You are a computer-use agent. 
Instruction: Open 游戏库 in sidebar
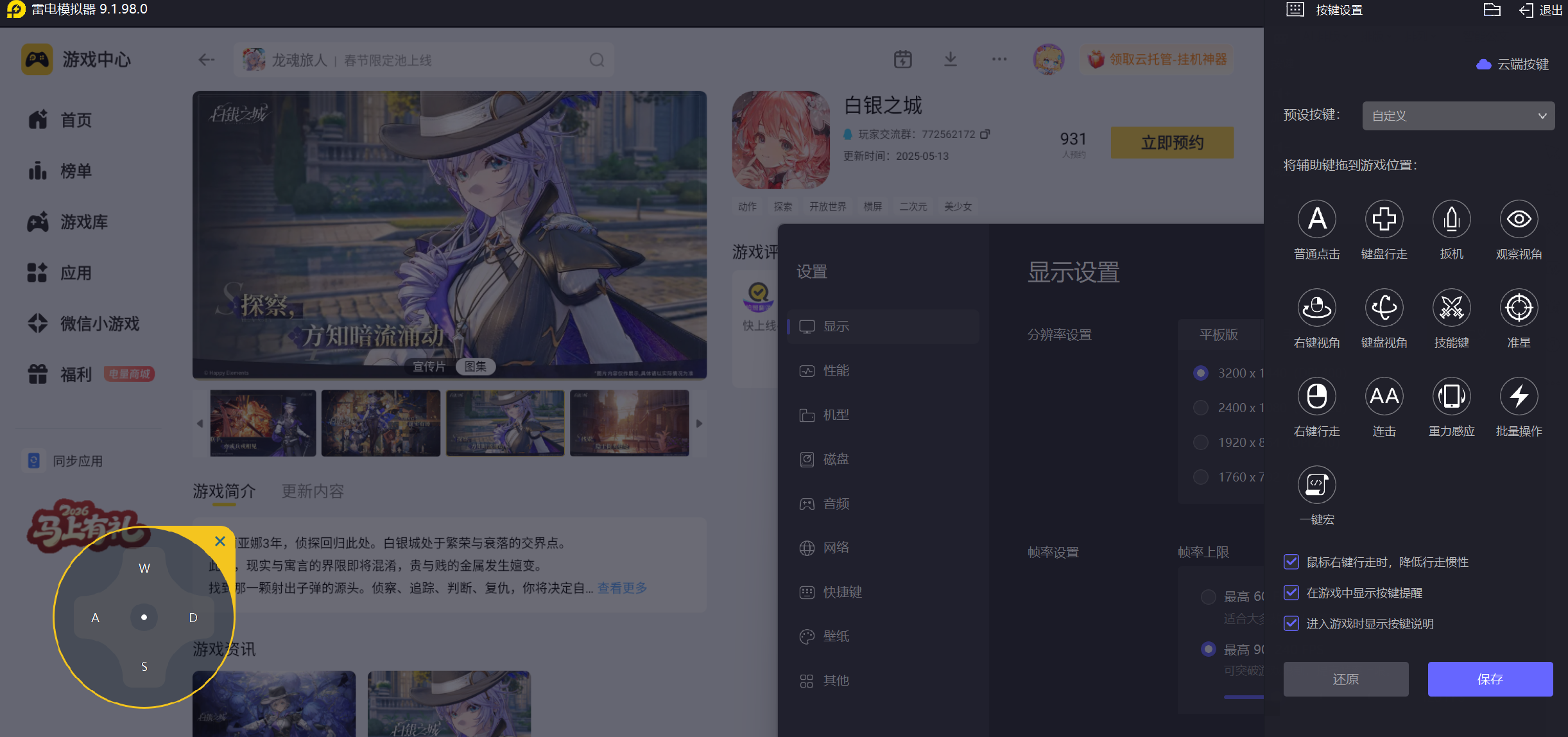tap(68, 222)
